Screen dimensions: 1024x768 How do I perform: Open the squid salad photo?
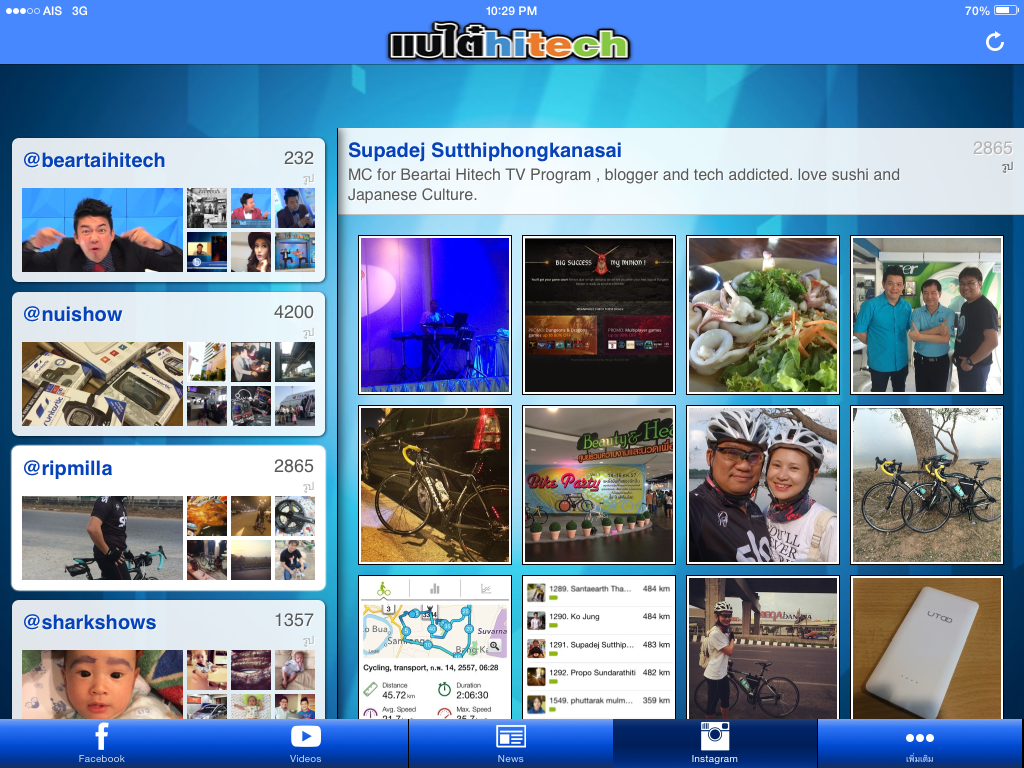pyautogui.click(x=763, y=315)
